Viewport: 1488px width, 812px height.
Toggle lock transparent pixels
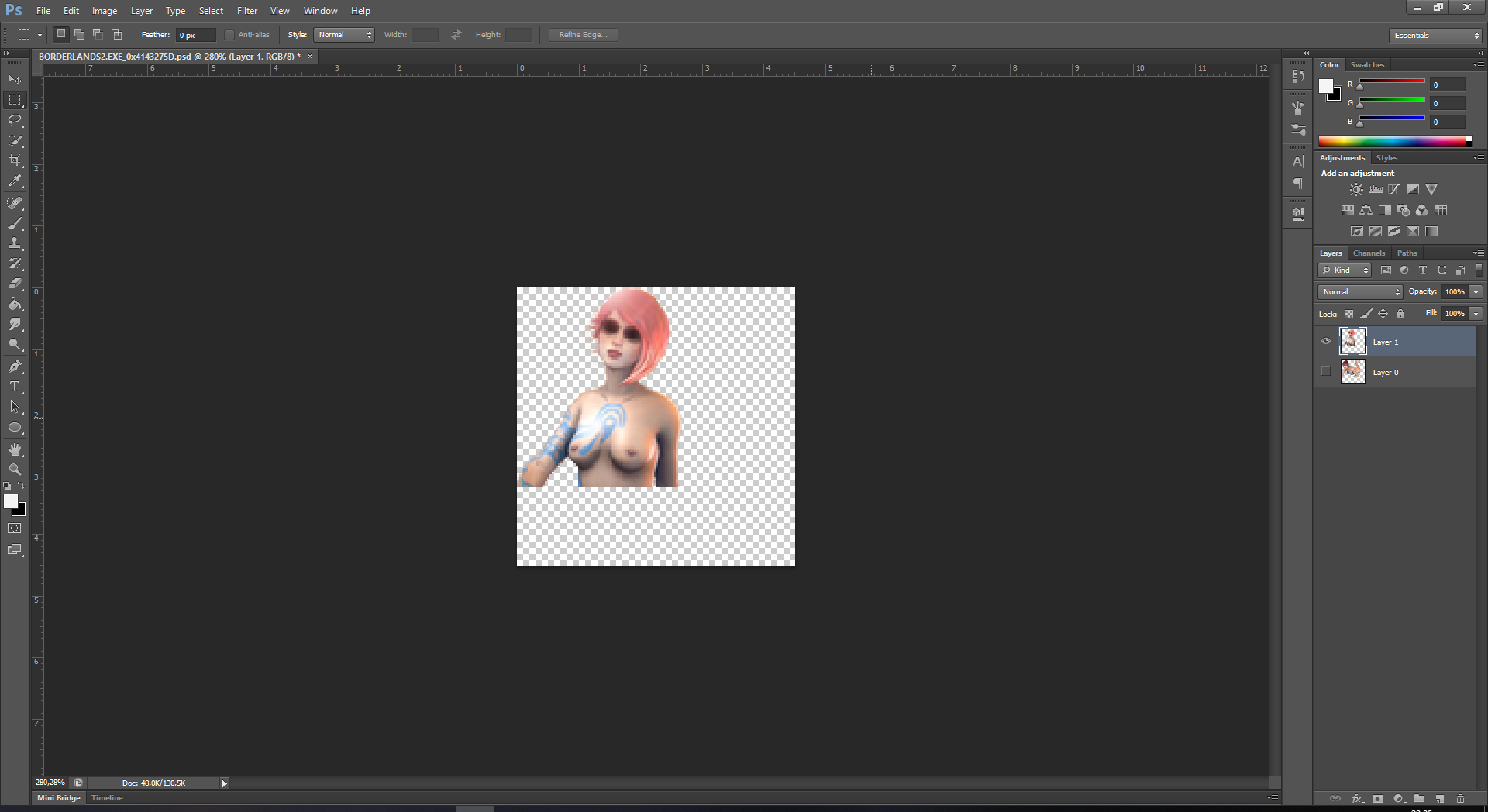pos(1348,314)
